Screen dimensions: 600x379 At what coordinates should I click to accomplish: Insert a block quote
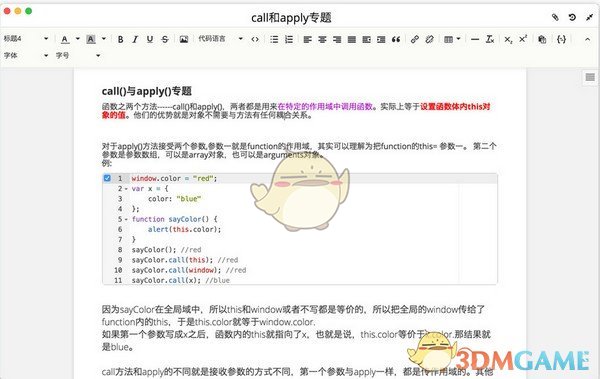396,39
